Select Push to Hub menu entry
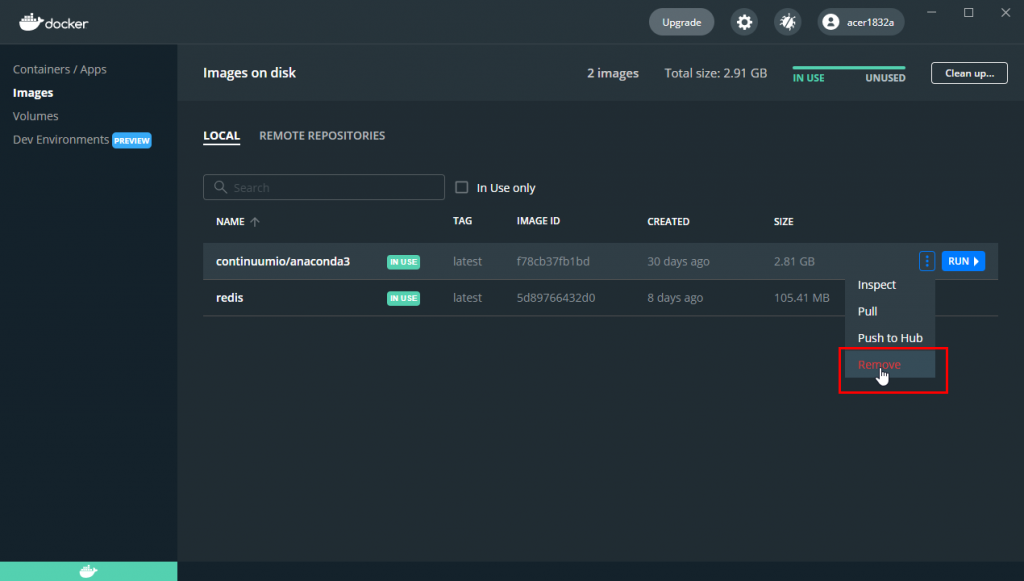Screen dimensions: 1024x581 pyautogui.click(x=889, y=338)
